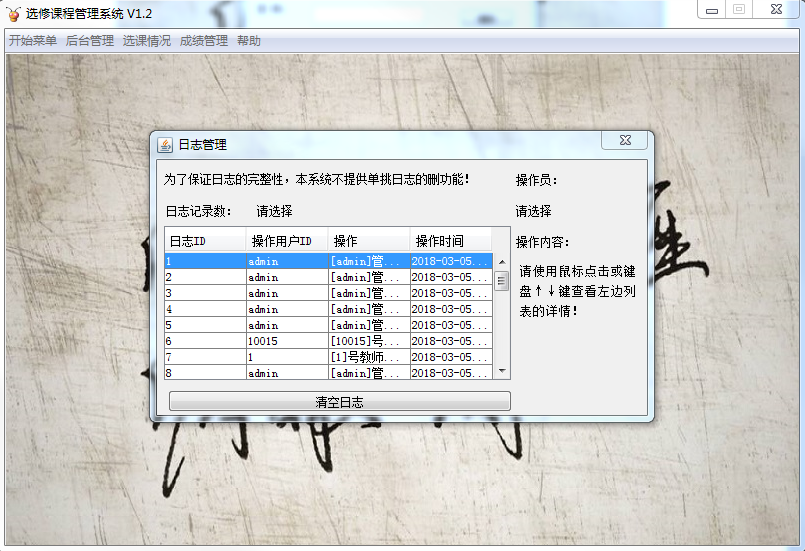Click the app icon beside 选修课程管理系统 title
The width and height of the screenshot is (805, 551).
tap(13, 13)
